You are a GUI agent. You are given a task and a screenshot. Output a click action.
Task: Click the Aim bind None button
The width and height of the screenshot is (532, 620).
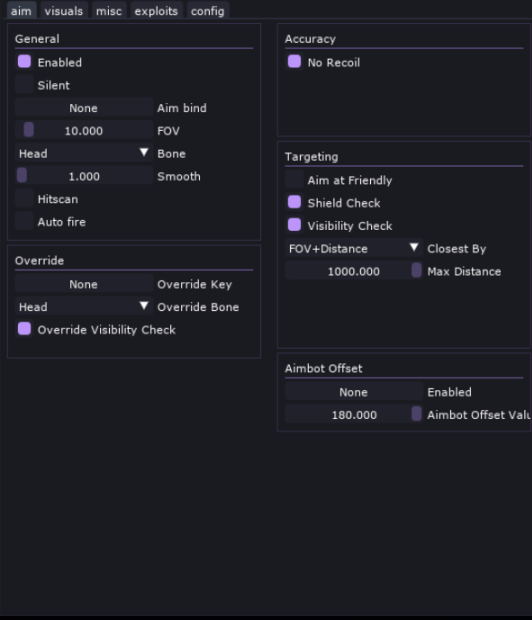84,108
